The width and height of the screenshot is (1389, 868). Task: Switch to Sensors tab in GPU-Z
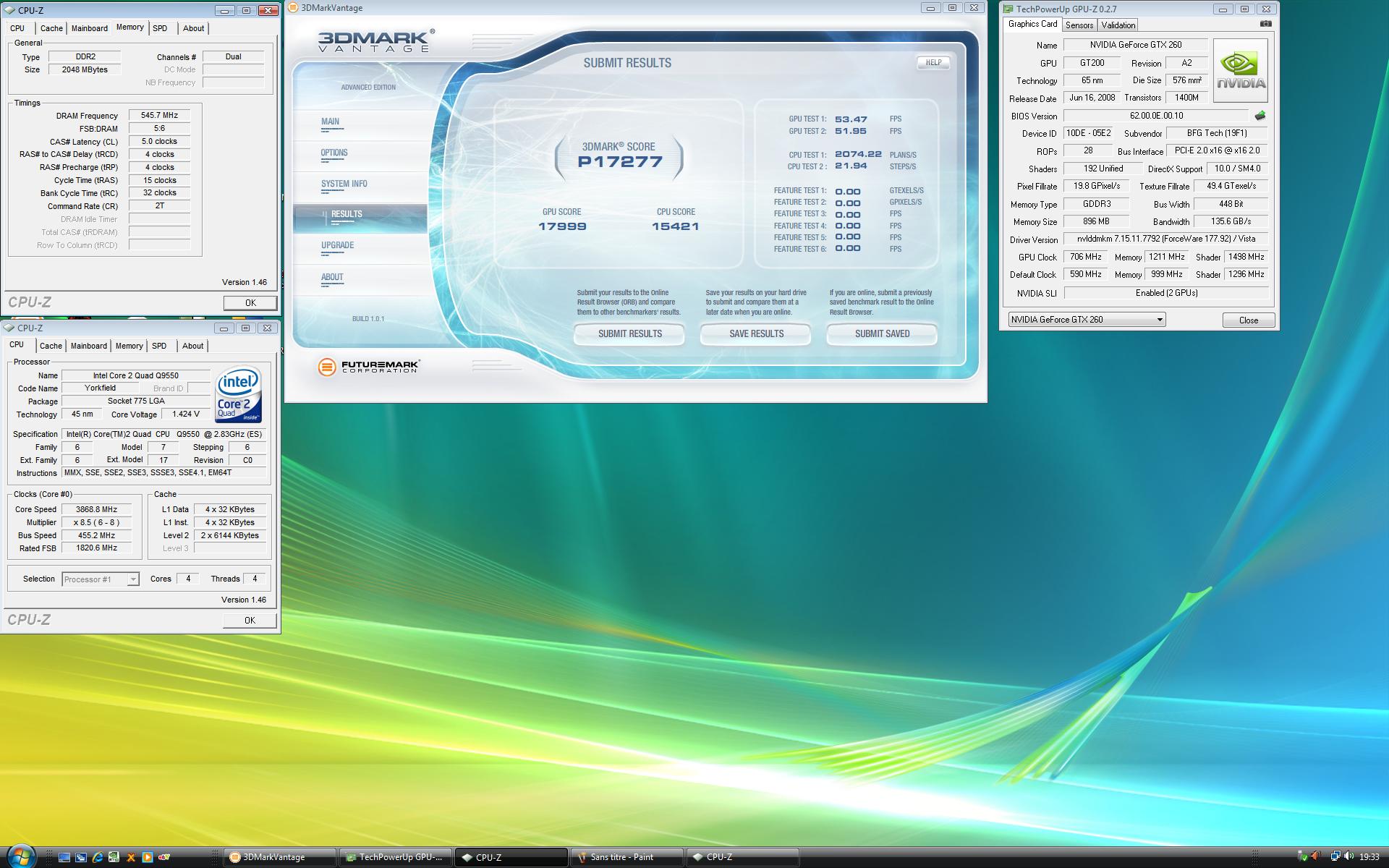coord(1079,25)
